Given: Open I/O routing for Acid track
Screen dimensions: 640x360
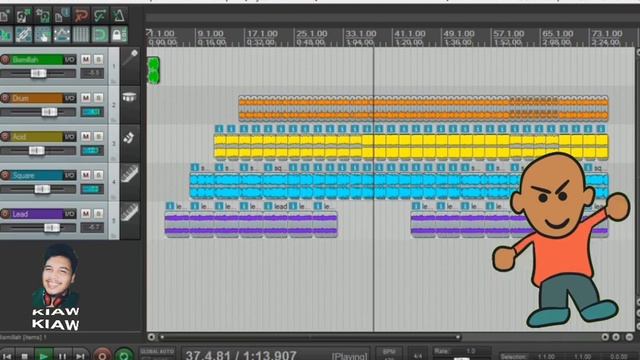Looking at the screenshot, I should 70,136.
